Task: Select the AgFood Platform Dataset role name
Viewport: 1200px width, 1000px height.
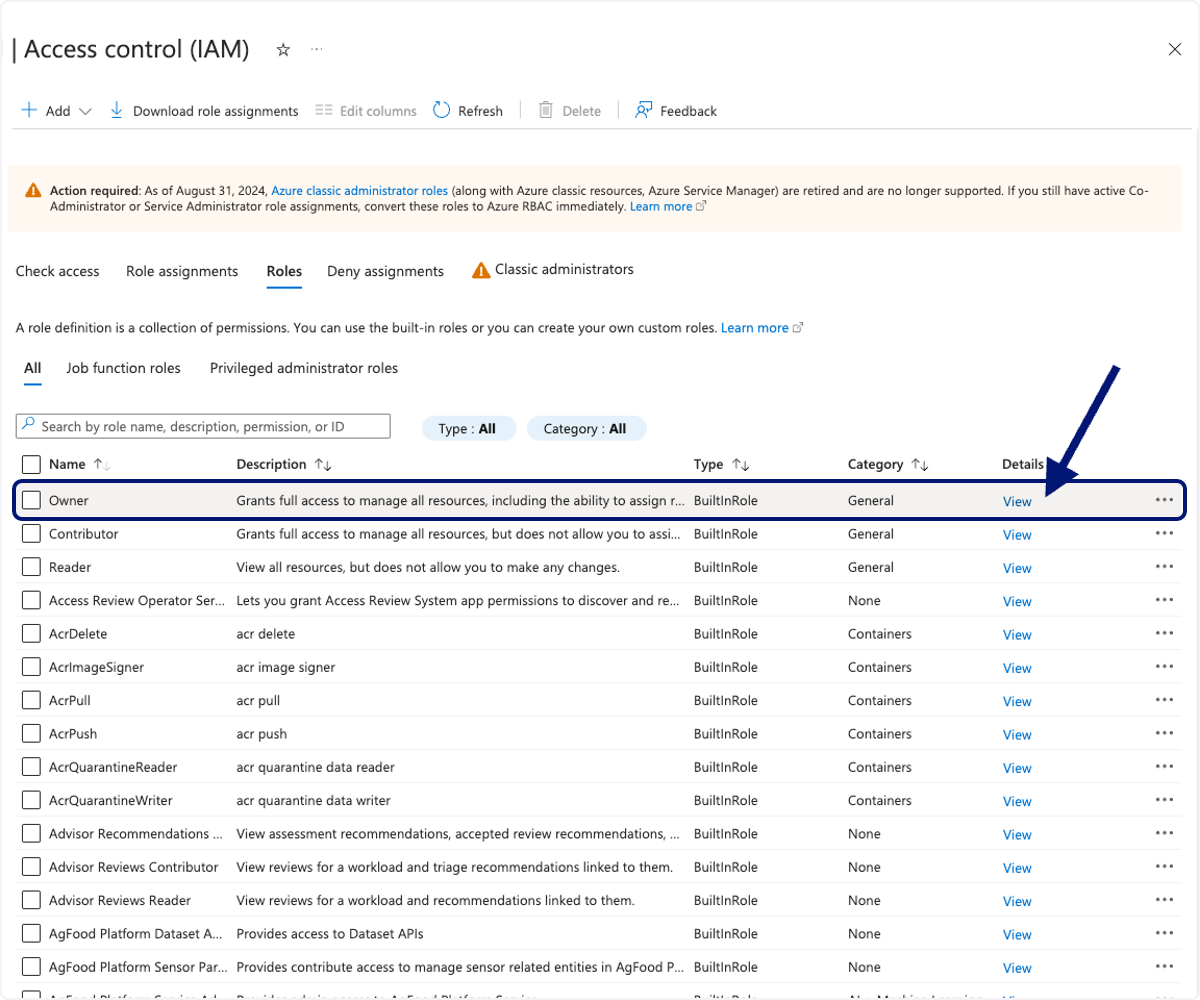Action: click(136, 934)
